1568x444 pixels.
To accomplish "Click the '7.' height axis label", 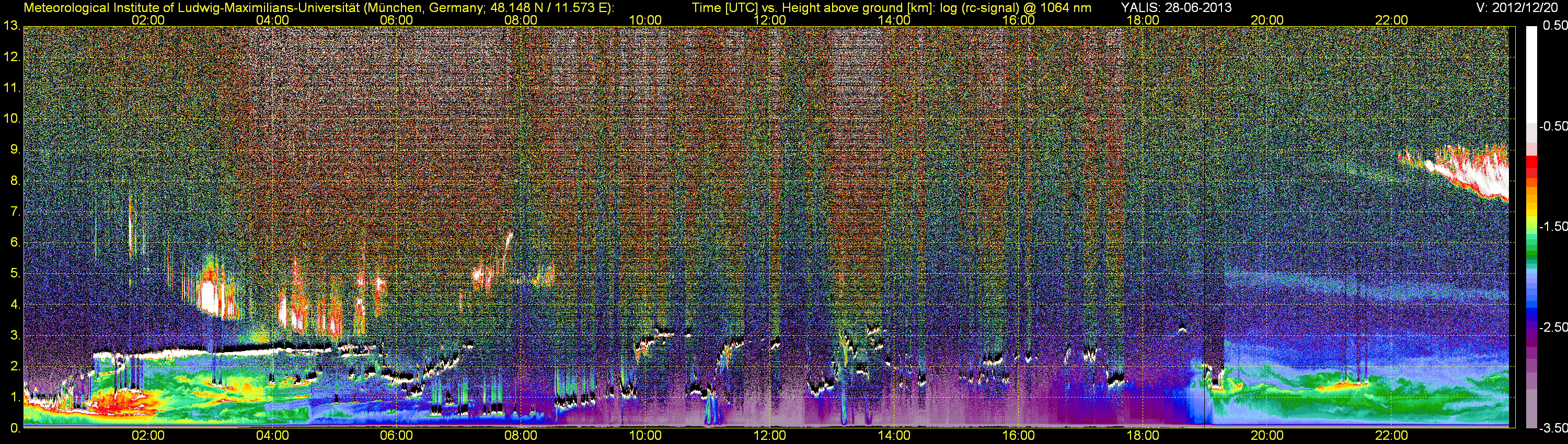I will 16,212.
